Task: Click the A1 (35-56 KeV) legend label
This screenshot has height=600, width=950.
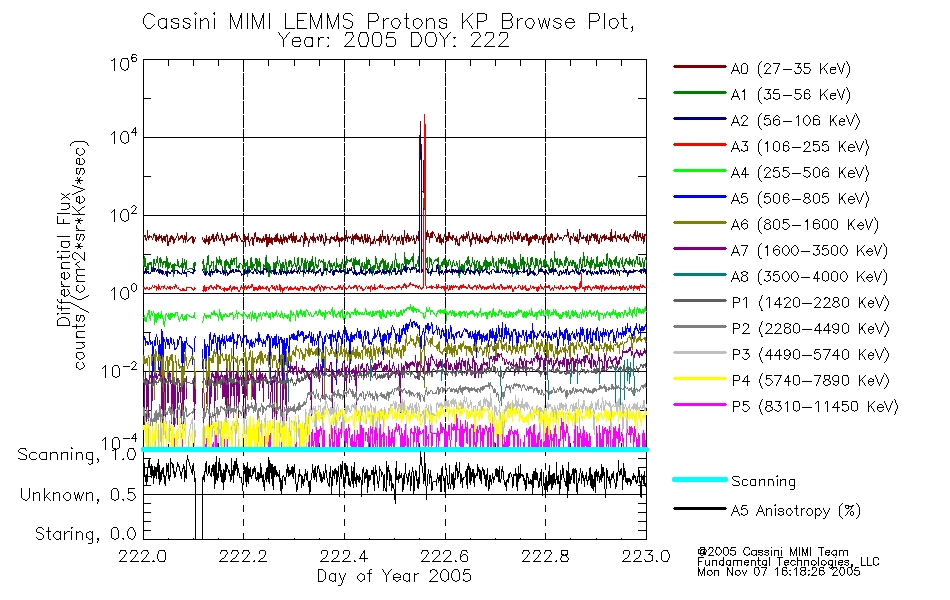Action: click(791, 95)
